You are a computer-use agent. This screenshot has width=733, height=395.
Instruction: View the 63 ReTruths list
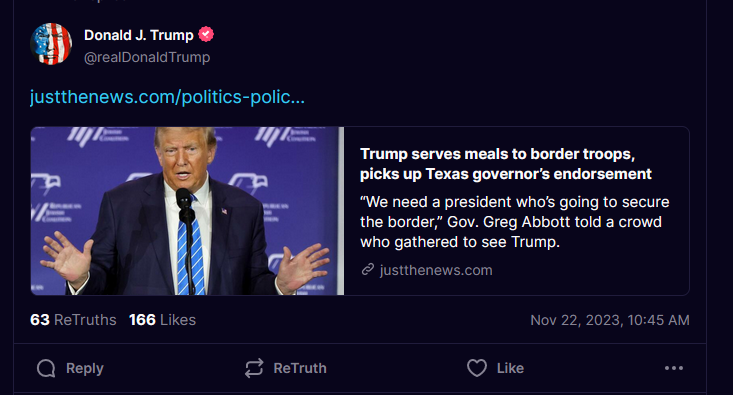point(73,320)
